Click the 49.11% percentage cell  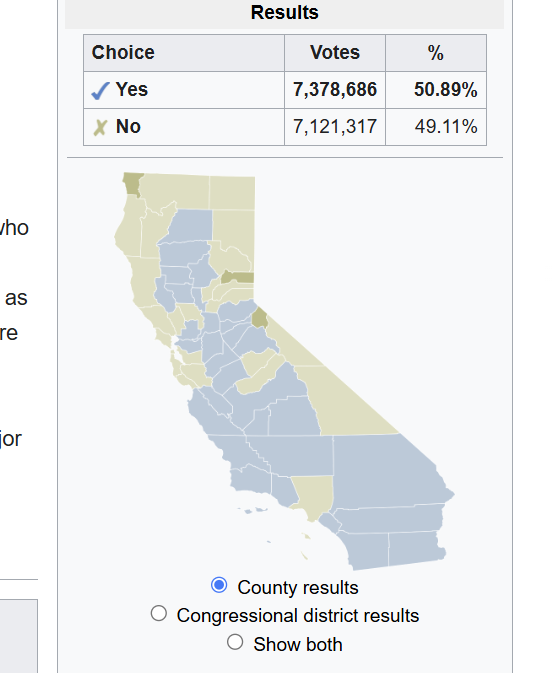436,127
